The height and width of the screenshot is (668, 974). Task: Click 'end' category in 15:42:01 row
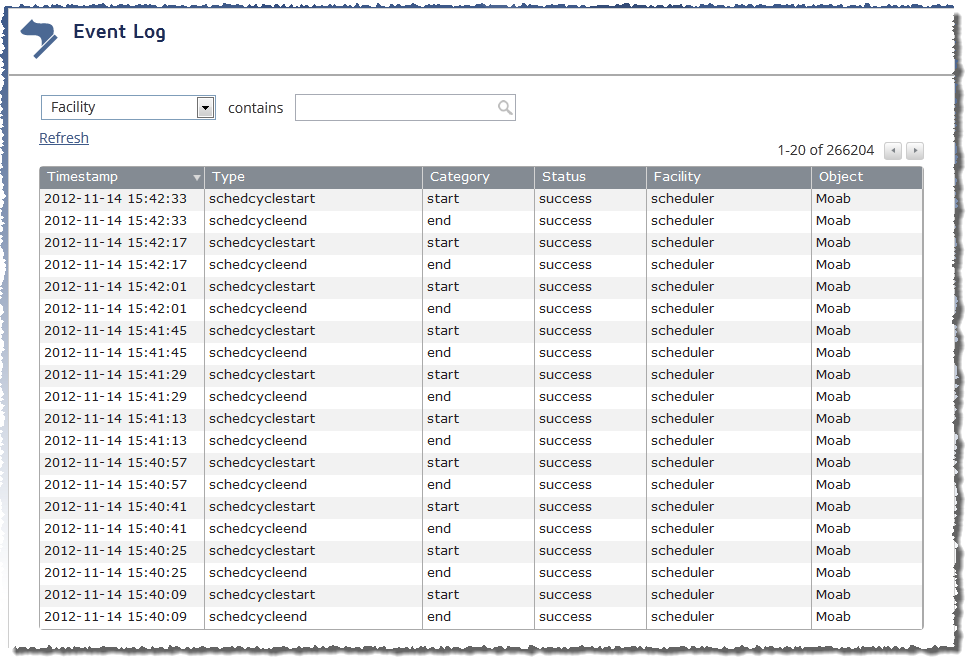pos(439,309)
